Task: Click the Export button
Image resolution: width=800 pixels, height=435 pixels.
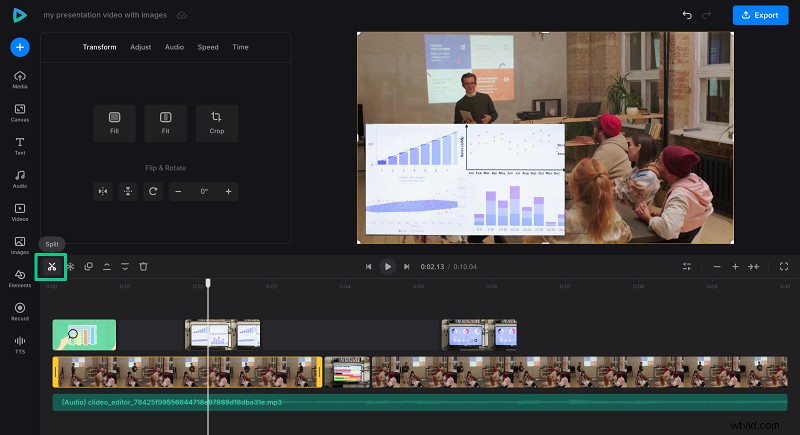Action: (x=760, y=15)
